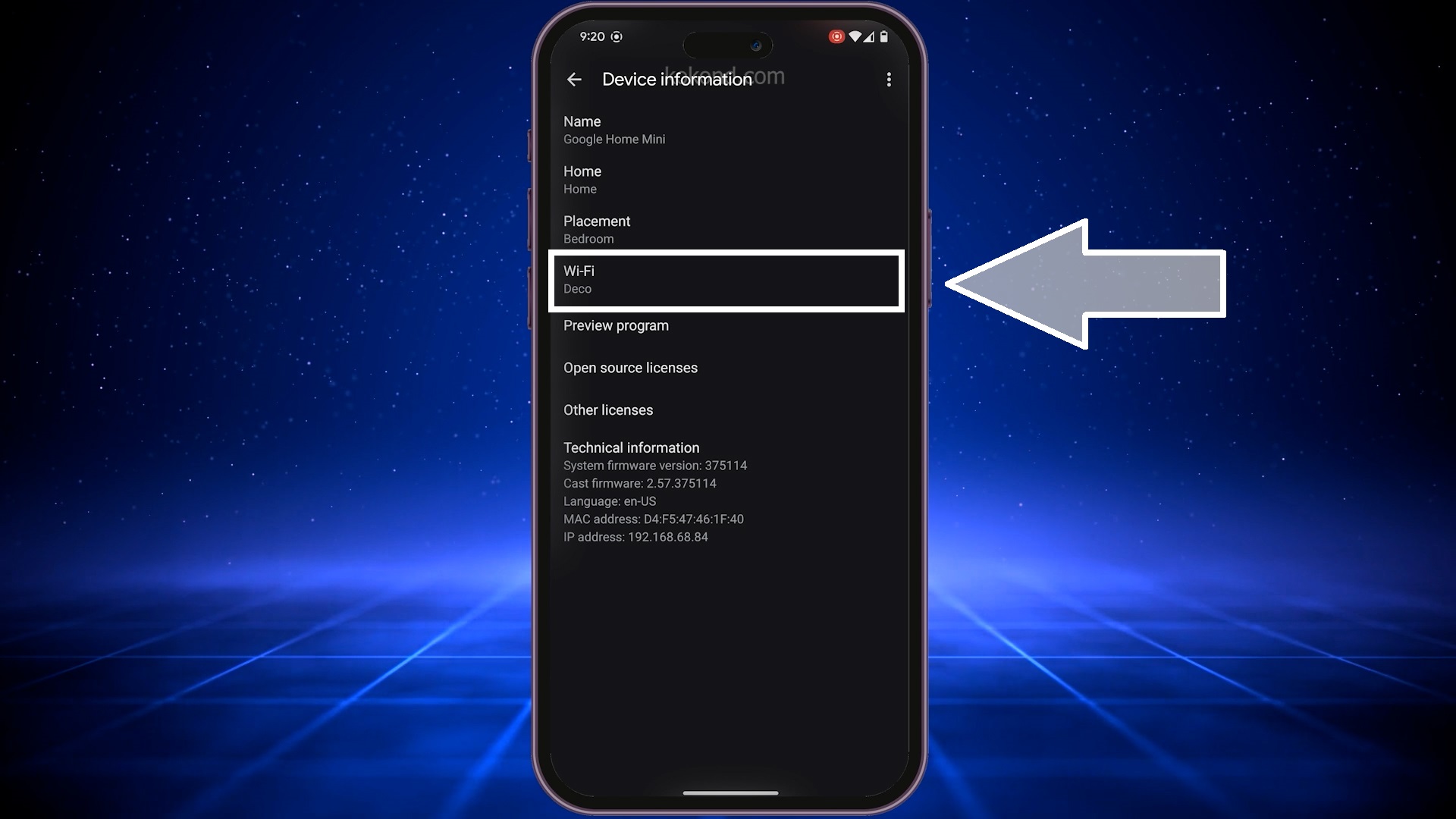Select Technical information section header
The height and width of the screenshot is (819, 1456).
coord(631,448)
